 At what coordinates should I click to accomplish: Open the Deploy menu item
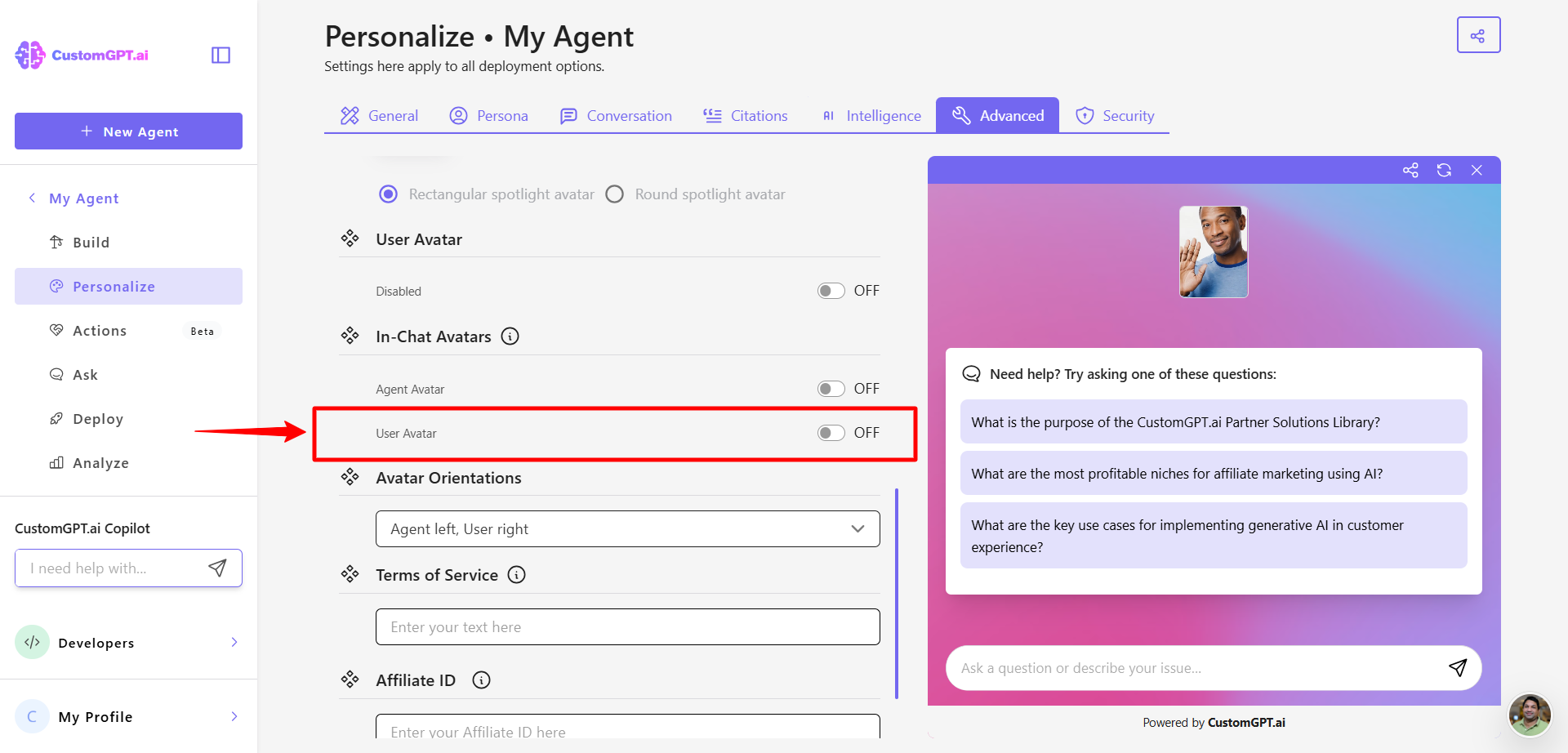click(128, 418)
